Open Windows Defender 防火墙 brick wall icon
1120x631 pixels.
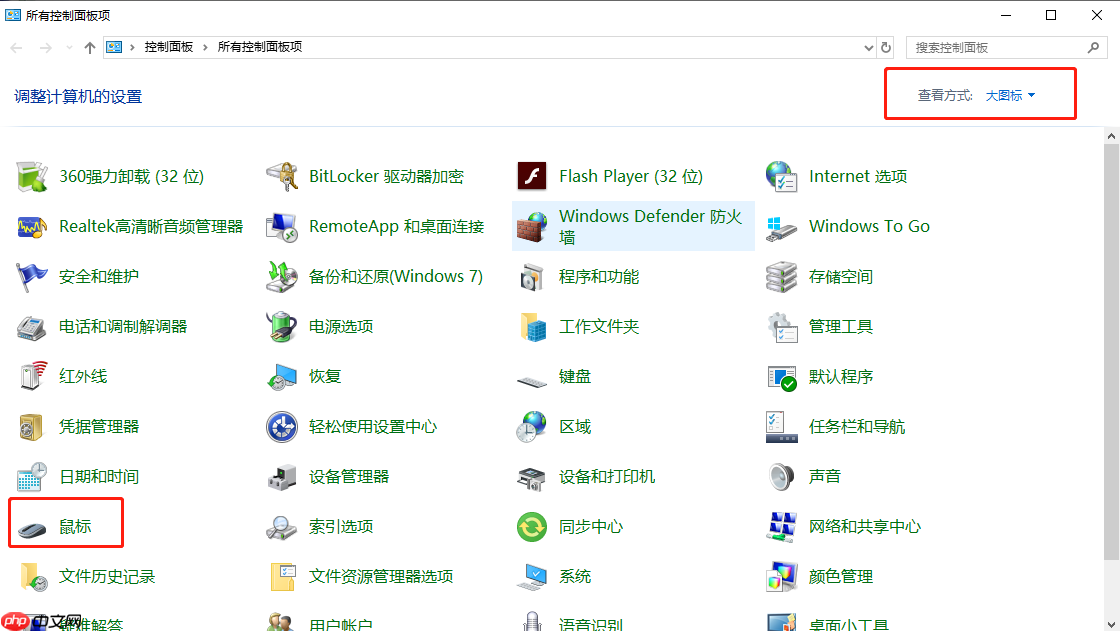coord(531,227)
